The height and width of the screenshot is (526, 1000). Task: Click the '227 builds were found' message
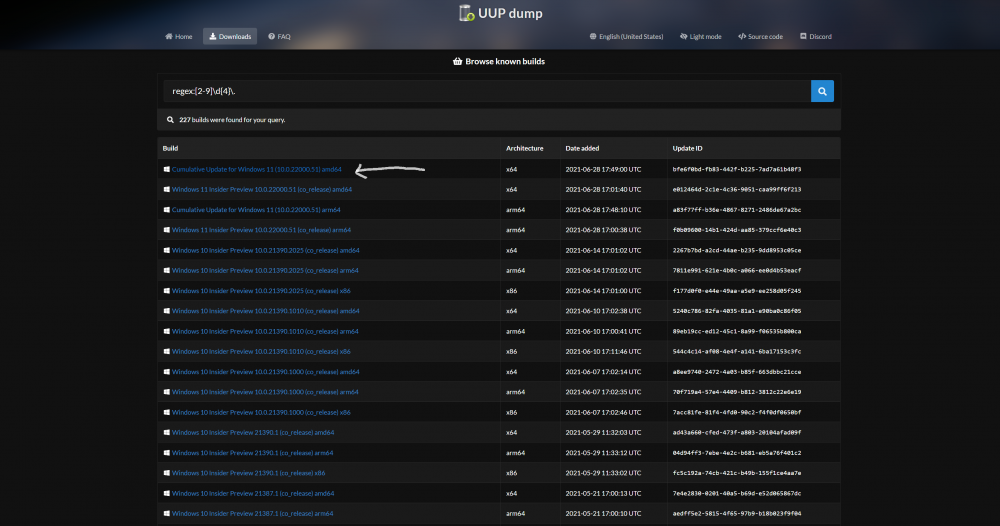pos(232,120)
